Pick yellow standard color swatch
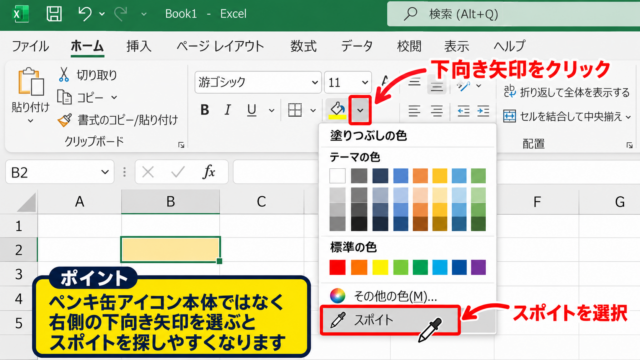640x360 pixels. (x=380, y=267)
